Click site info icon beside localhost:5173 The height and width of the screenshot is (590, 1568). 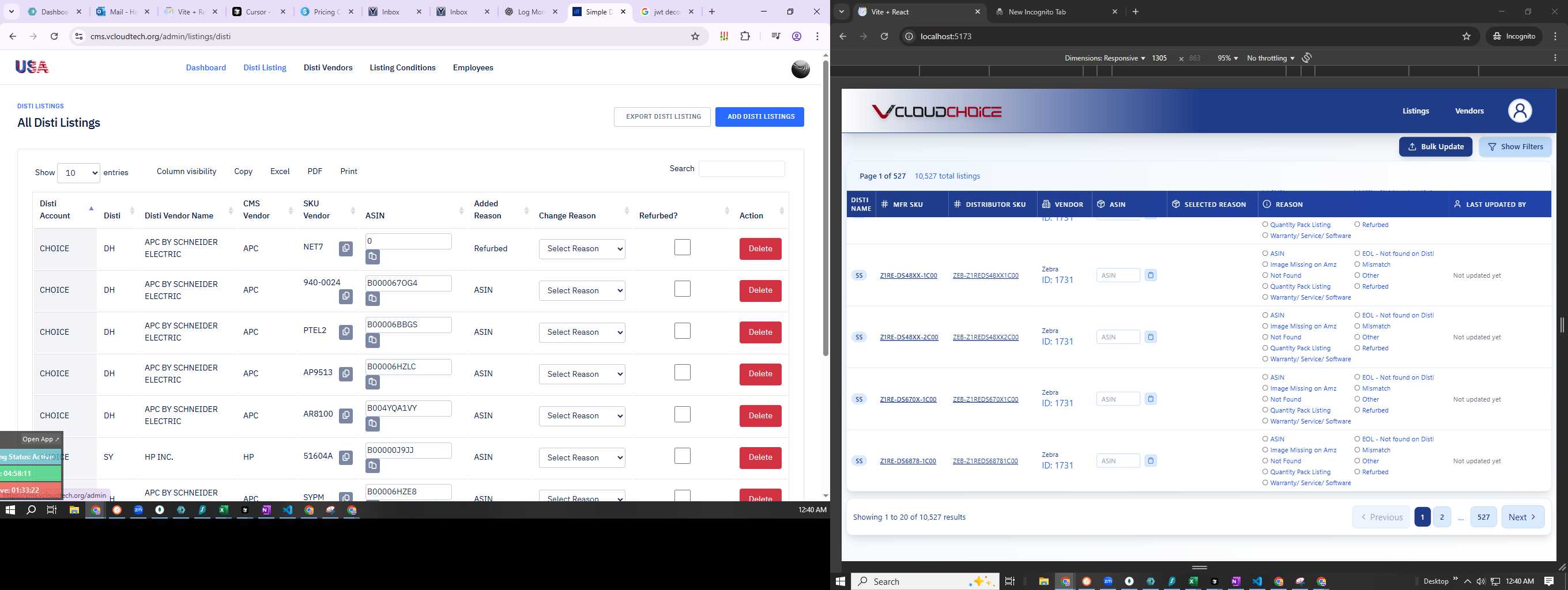909,36
